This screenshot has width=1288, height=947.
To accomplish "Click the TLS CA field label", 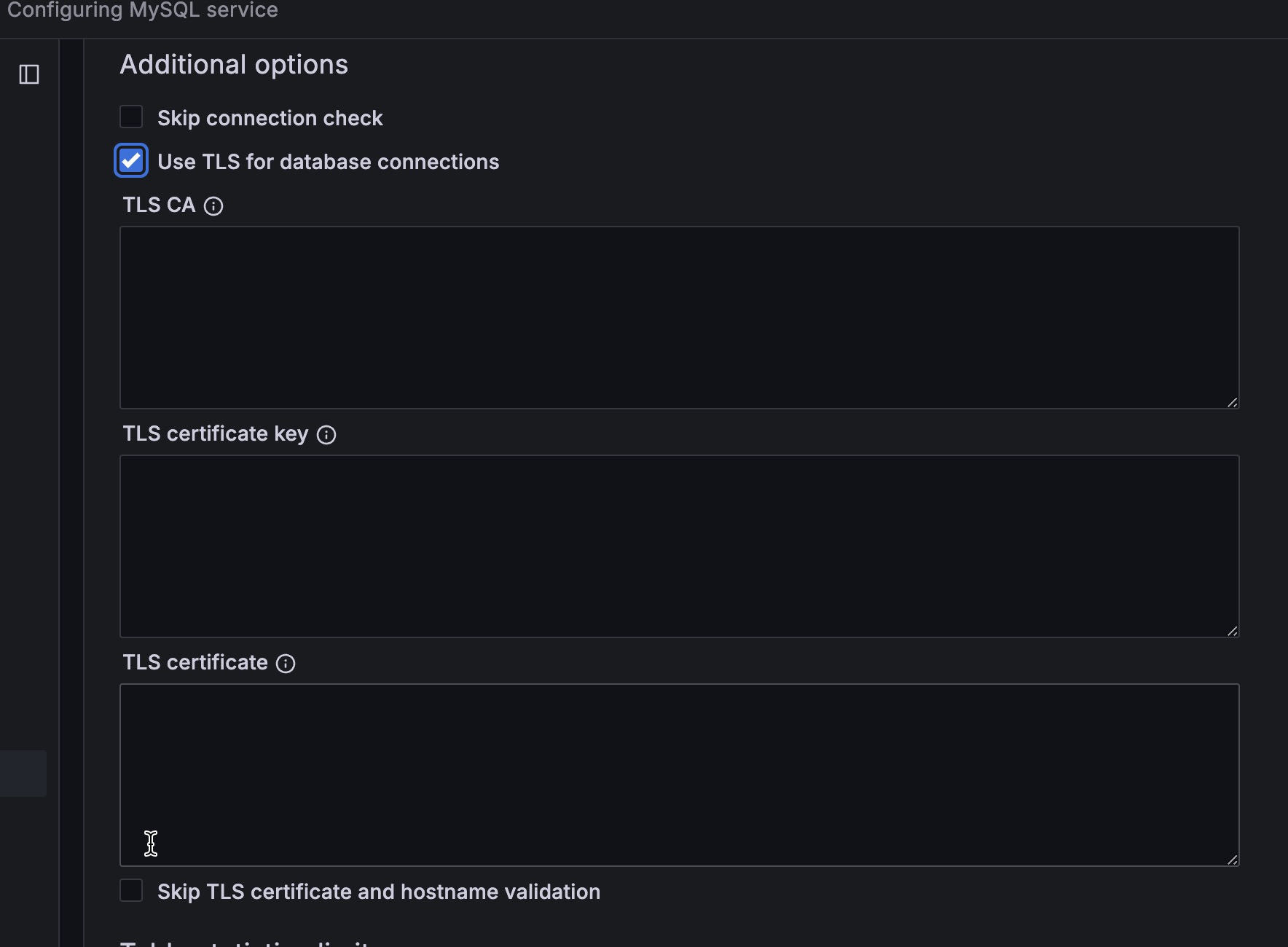I will pos(157,205).
